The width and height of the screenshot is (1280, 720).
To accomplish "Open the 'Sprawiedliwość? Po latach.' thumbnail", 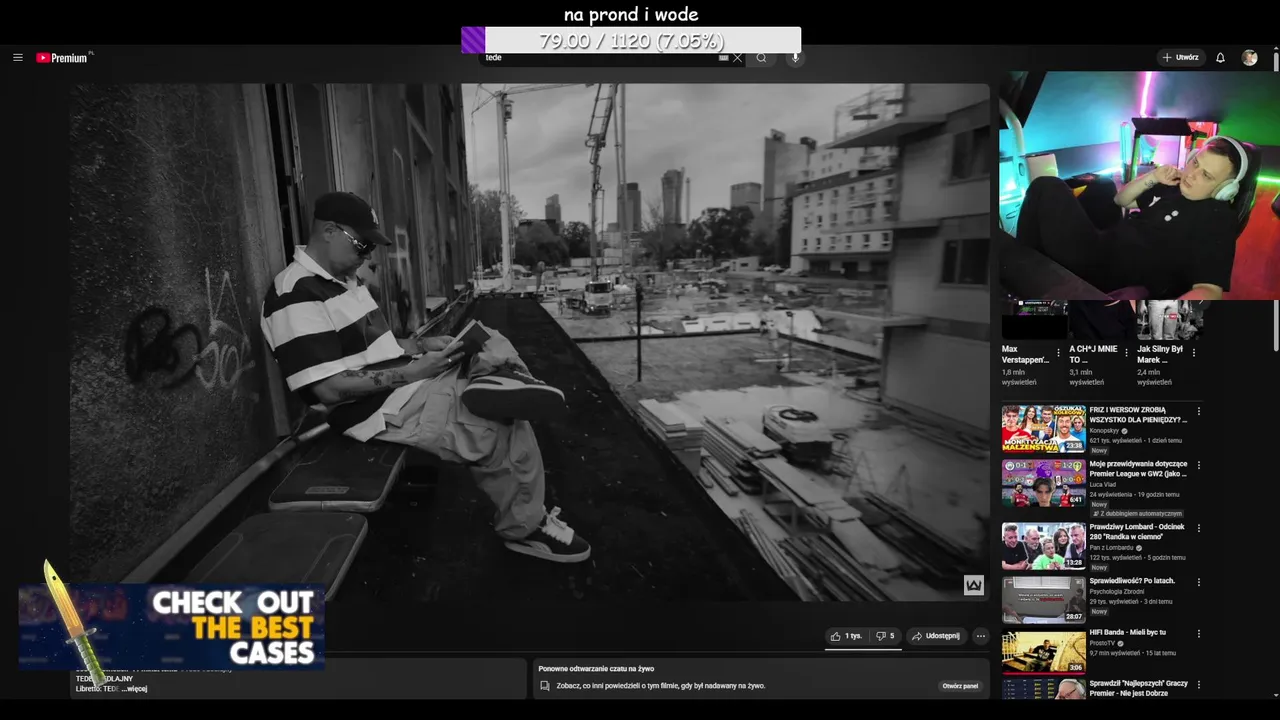I will pos(1044,600).
